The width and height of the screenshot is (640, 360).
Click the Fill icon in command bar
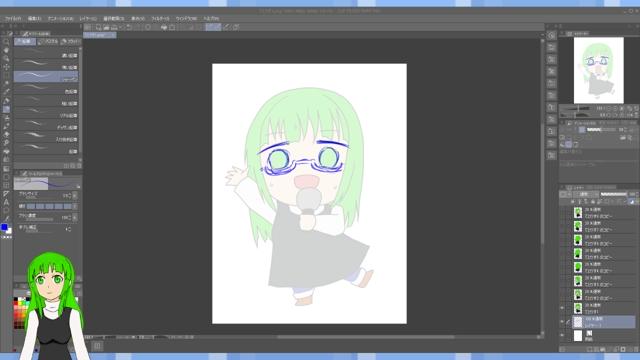(x=164, y=27)
